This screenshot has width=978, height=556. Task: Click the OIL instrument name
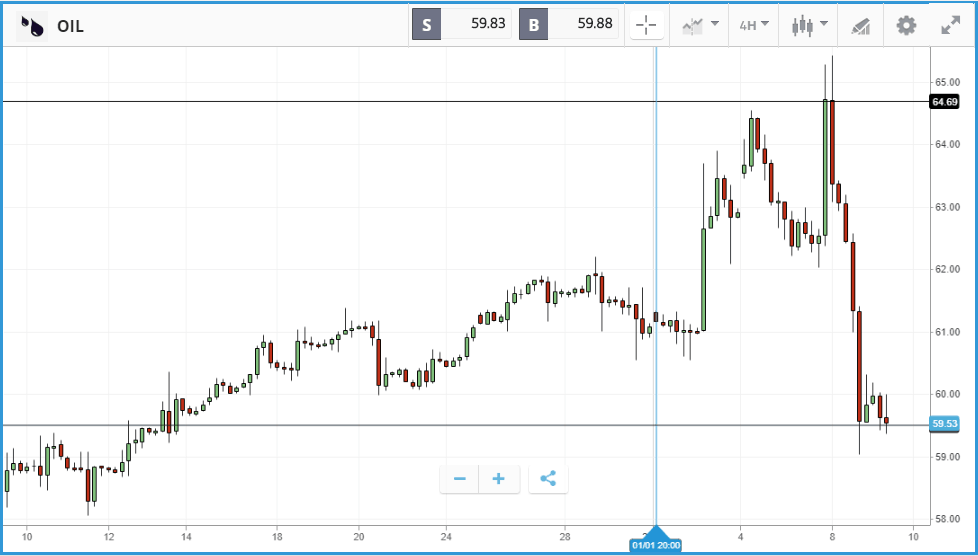pos(70,26)
